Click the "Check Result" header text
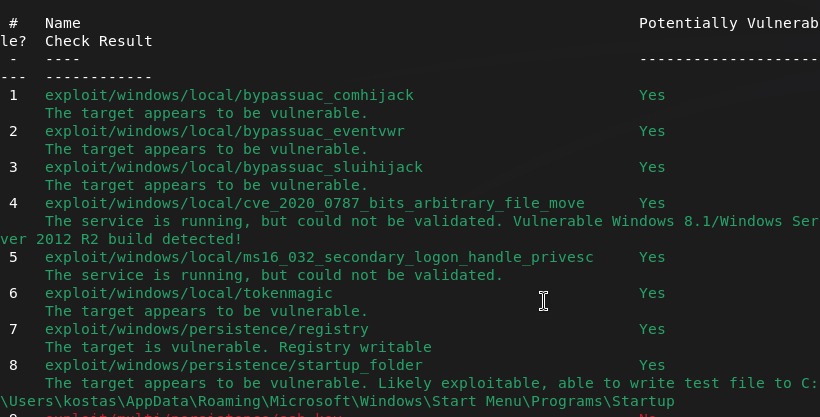The width and height of the screenshot is (820, 417). pos(98,41)
